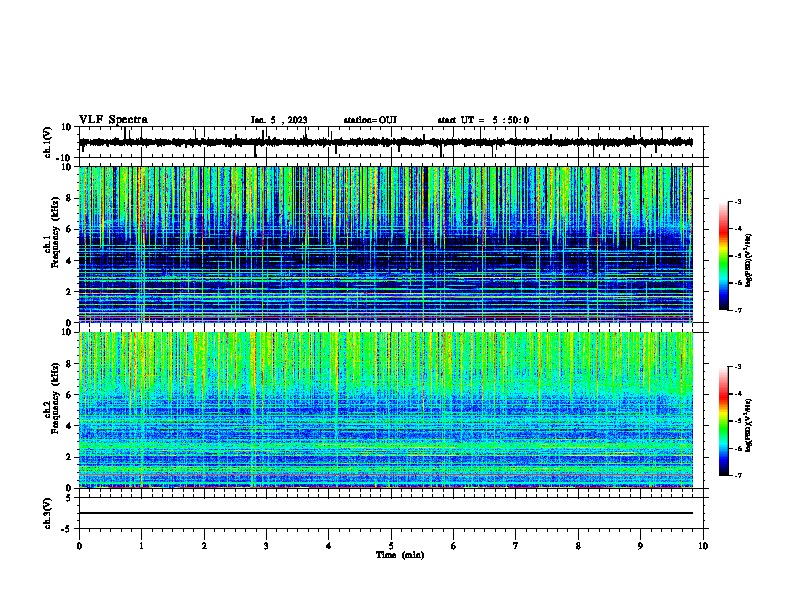
Task: Click inside the ch.2 spectrogram panel
Action: pyautogui.click(x=385, y=410)
